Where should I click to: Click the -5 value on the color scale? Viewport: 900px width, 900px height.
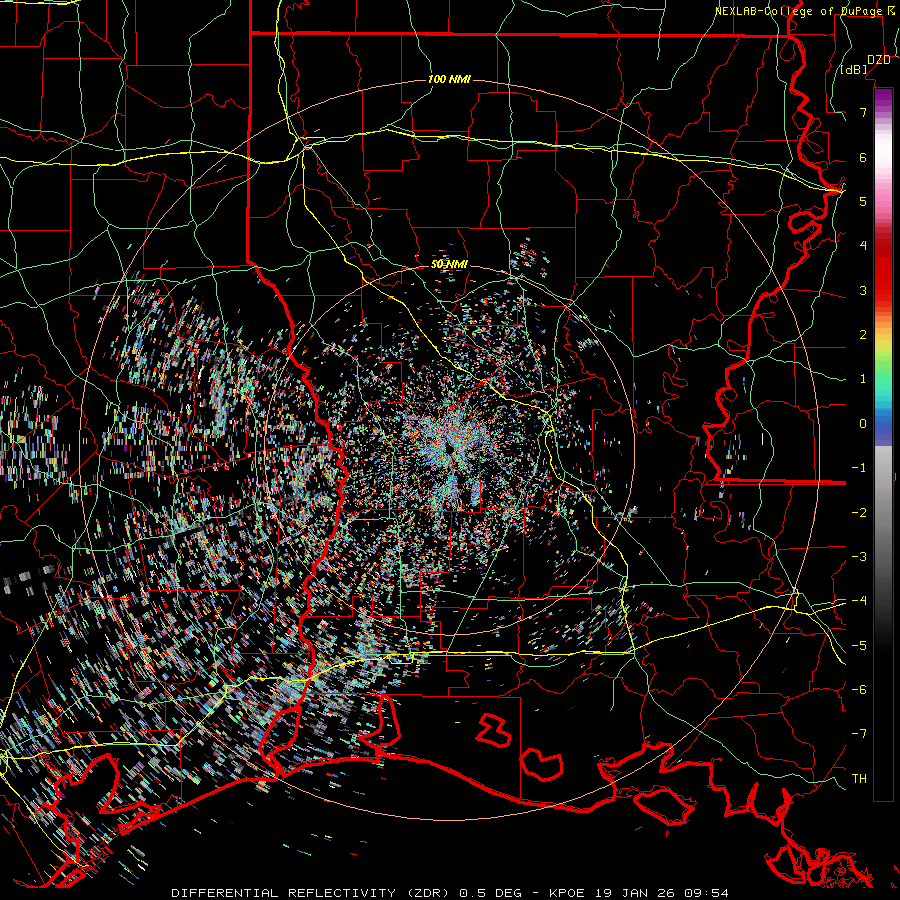pyautogui.click(x=859, y=646)
